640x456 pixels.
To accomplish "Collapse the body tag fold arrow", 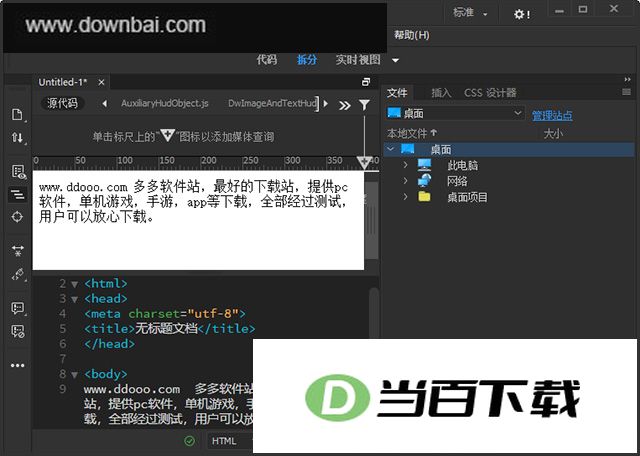I will [75, 375].
